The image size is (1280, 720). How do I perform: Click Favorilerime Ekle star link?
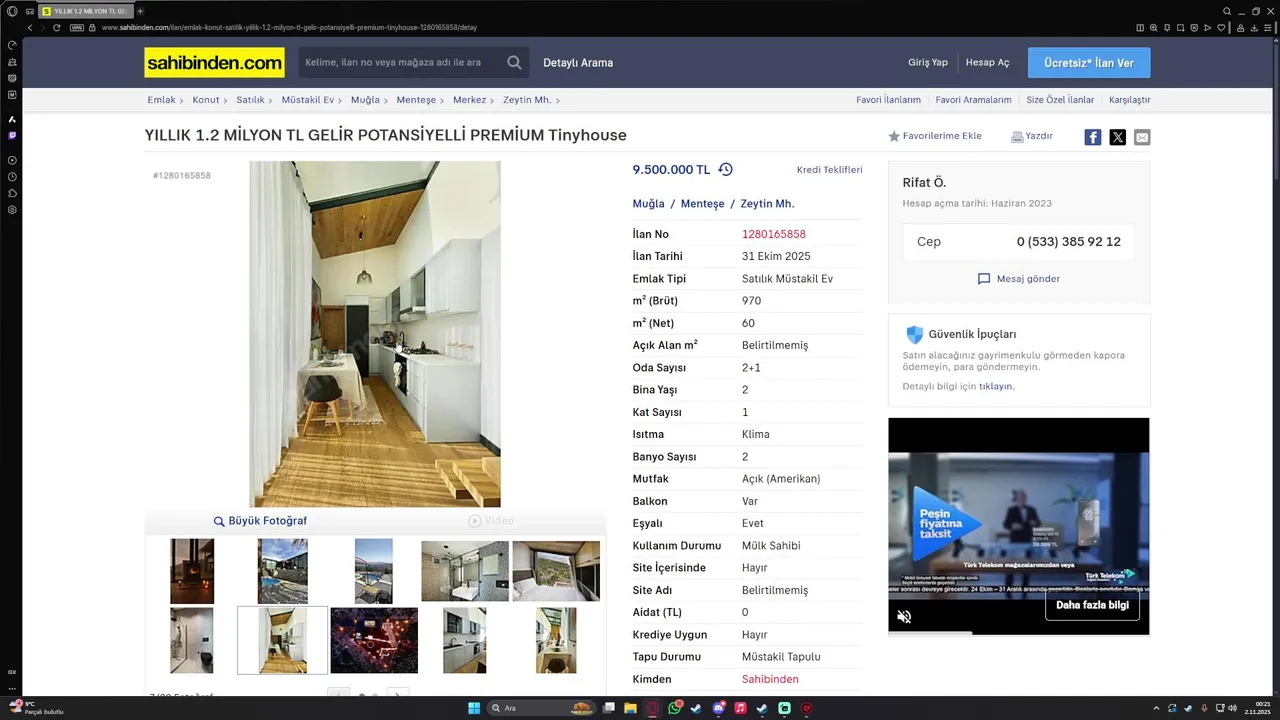click(935, 136)
